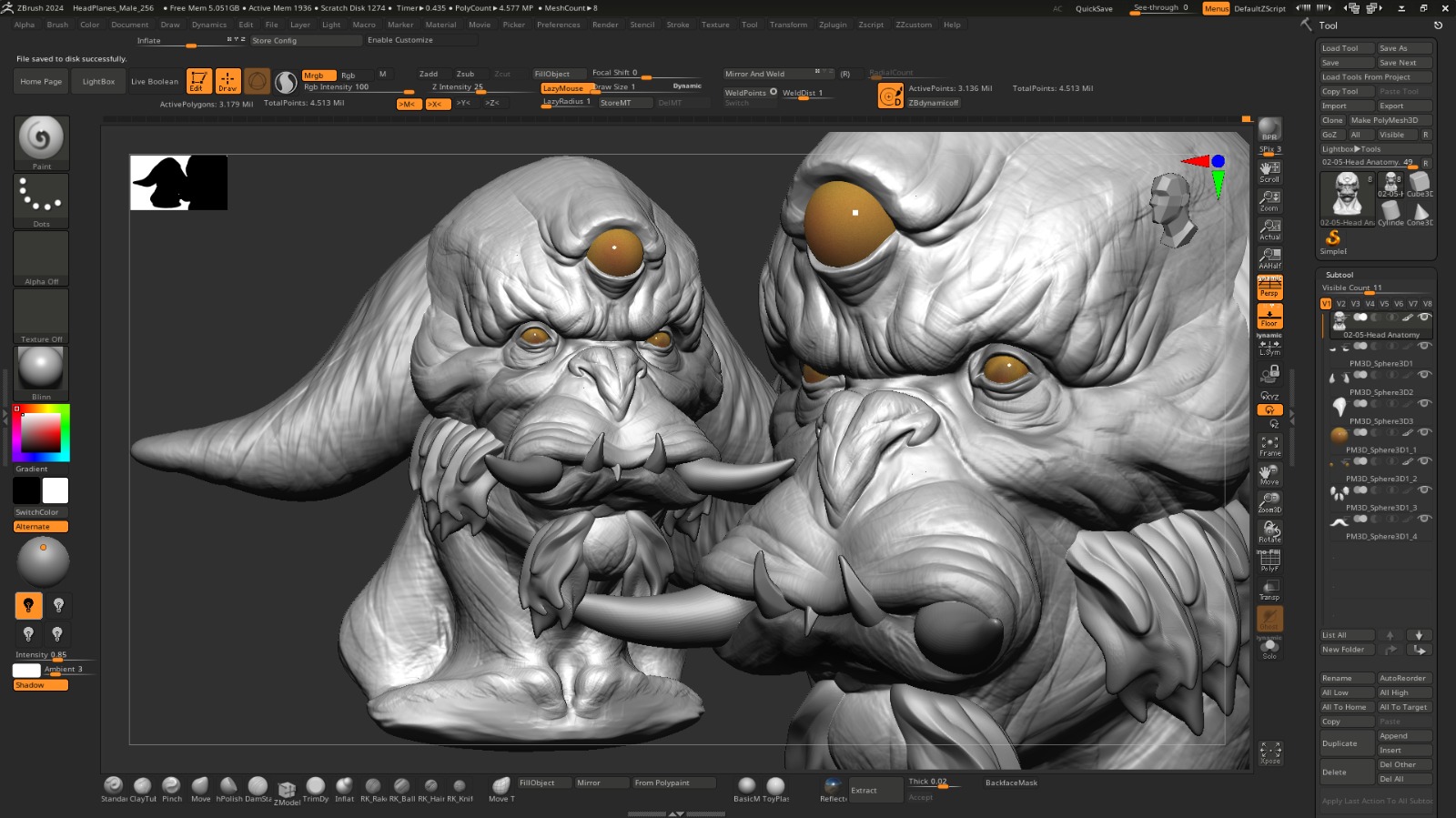Click the Edit mode icon

pyautogui.click(x=198, y=81)
